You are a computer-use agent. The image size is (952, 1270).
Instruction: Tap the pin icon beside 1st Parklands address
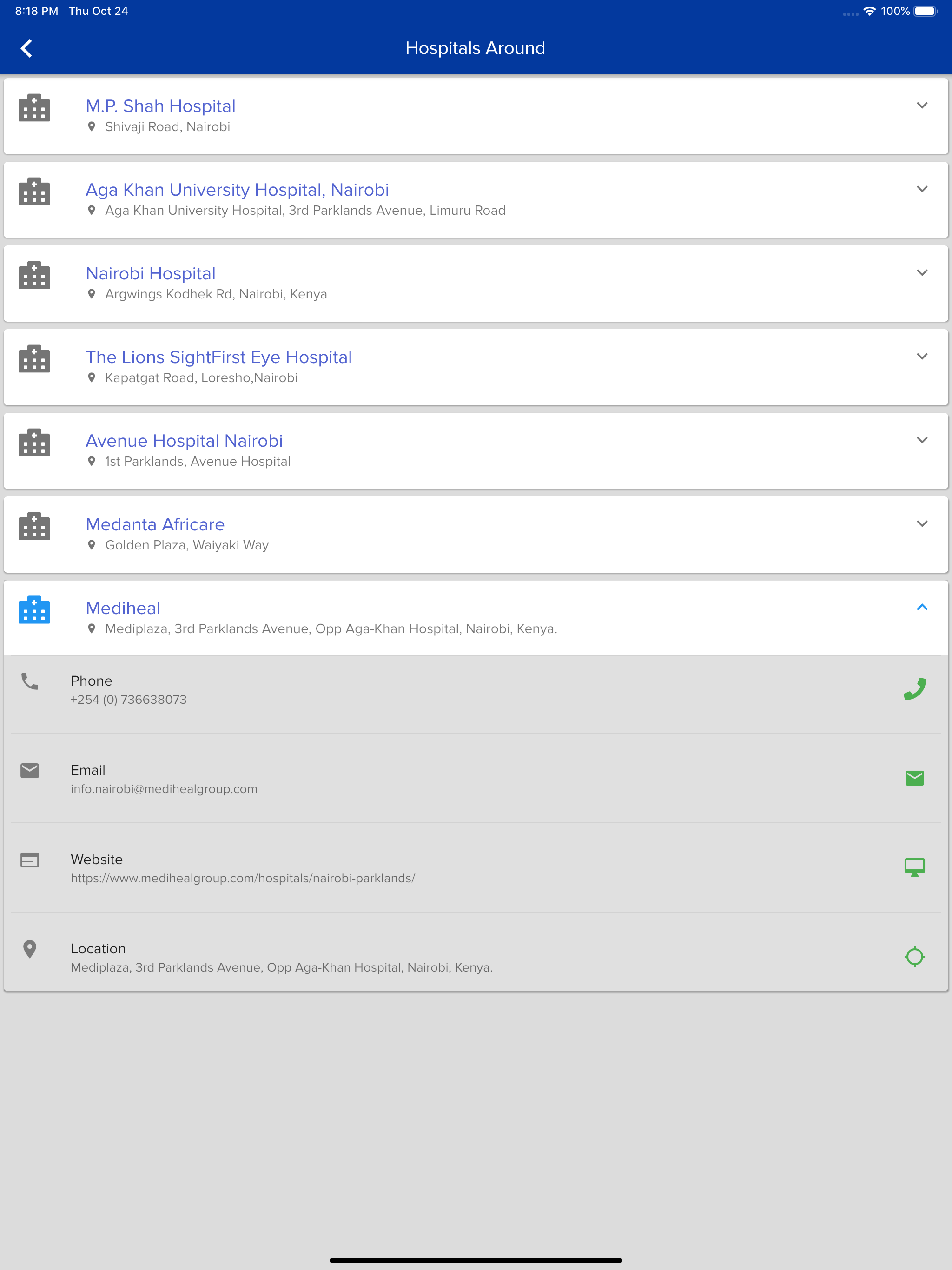91,462
